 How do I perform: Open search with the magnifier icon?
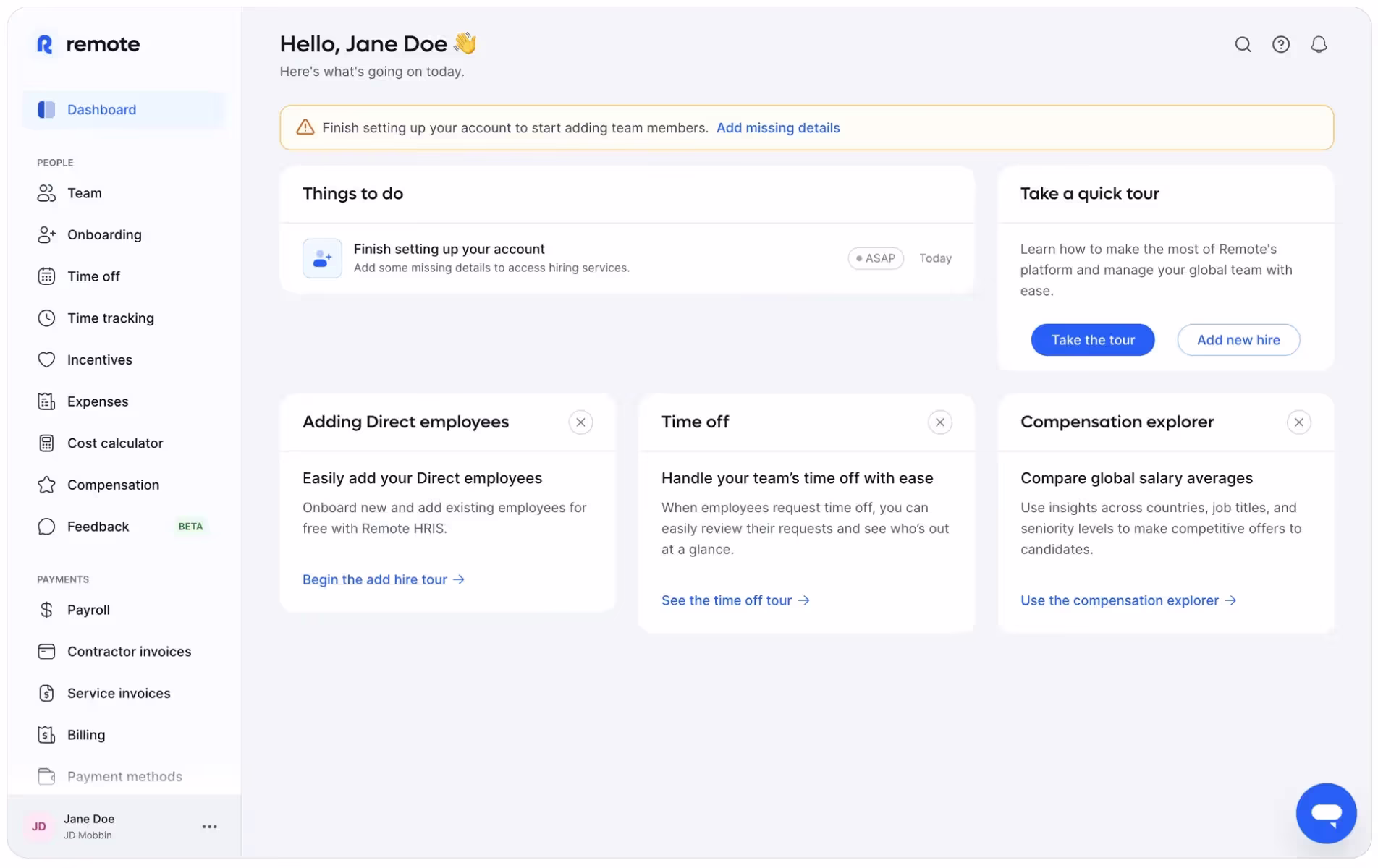point(1243,45)
